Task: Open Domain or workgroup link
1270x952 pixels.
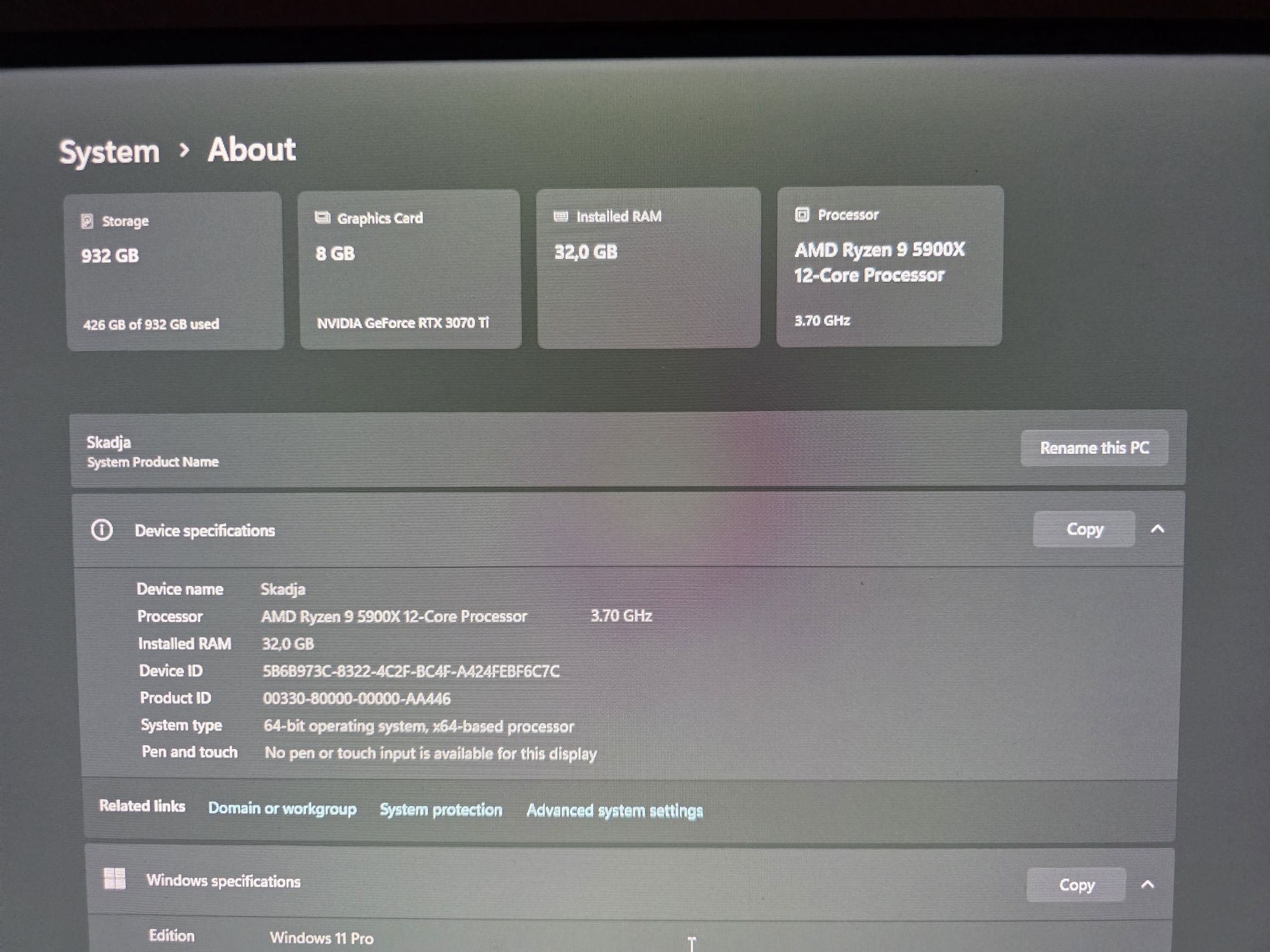Action: click(x=283, y=809)
